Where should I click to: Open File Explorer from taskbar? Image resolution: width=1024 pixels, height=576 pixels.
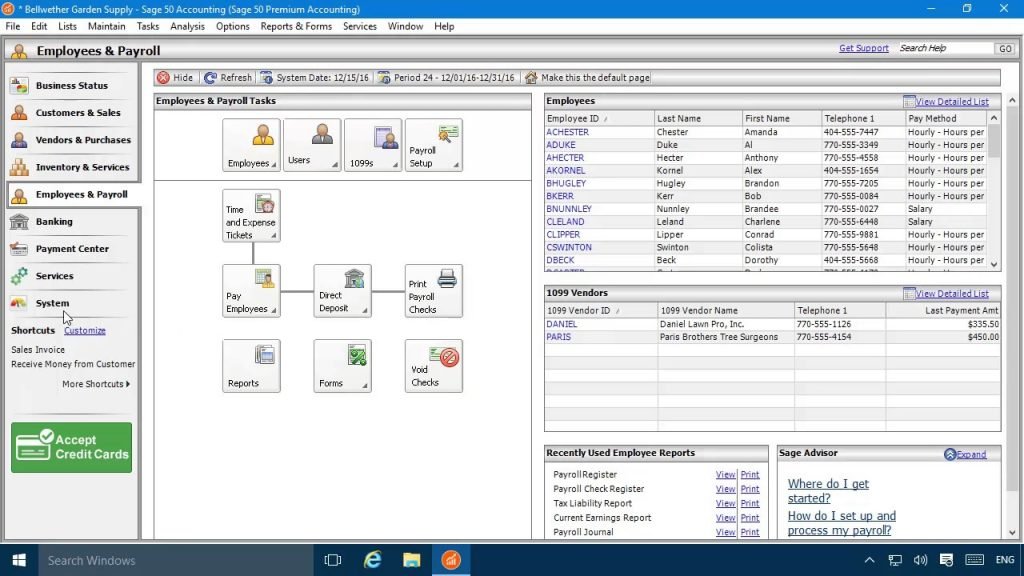click(411, 560)
